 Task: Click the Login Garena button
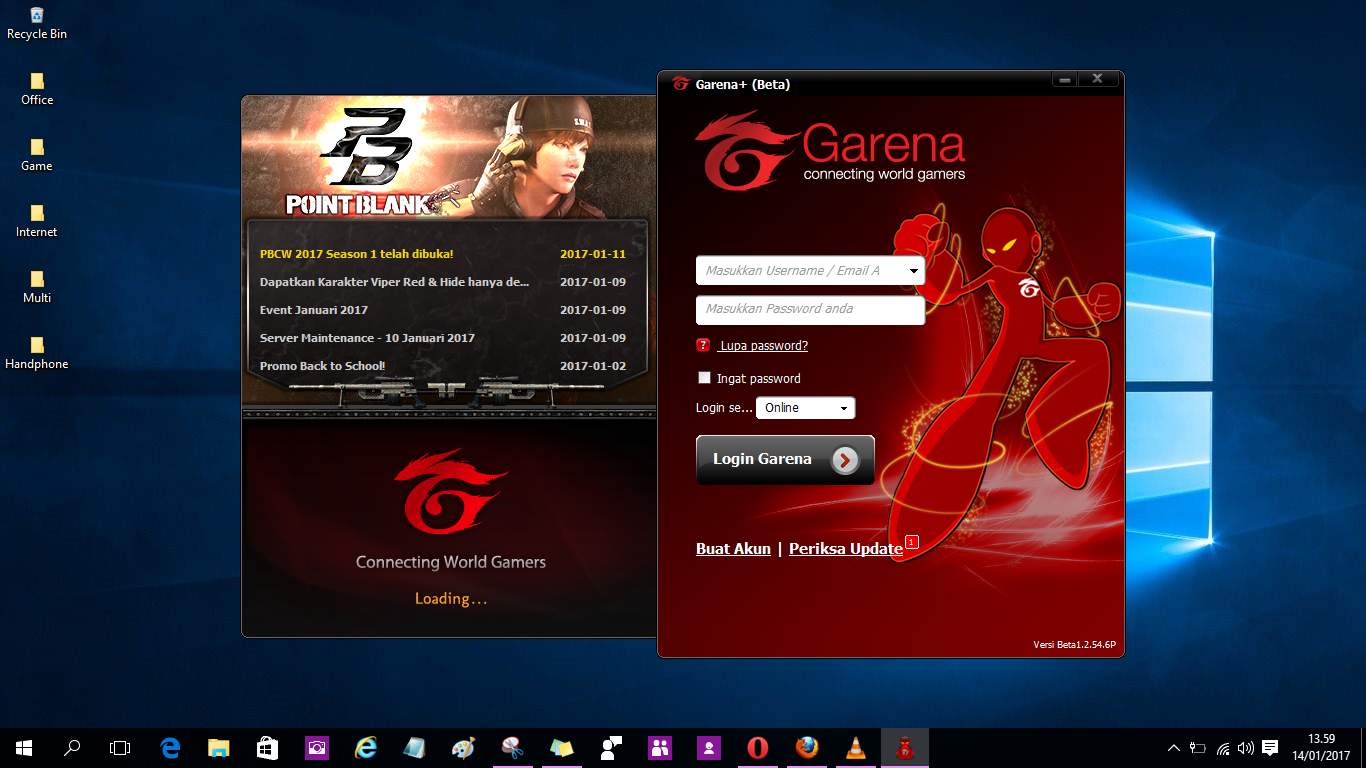[x=785, y=460]
